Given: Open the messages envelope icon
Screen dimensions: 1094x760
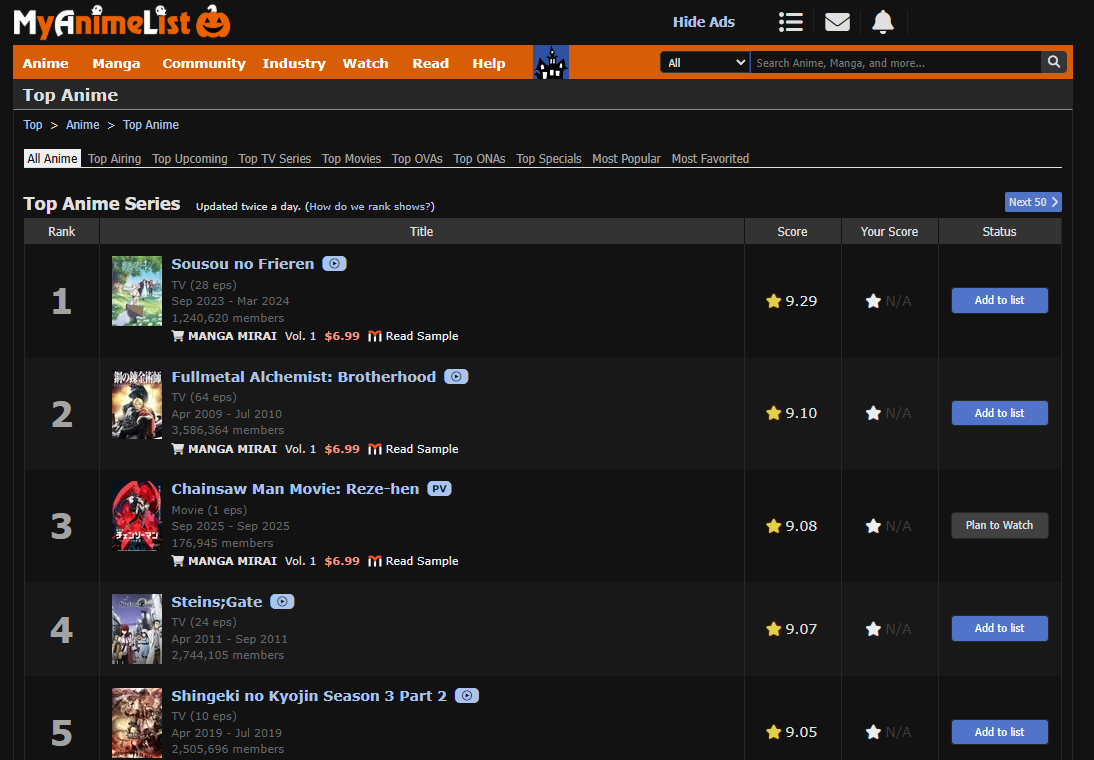Looking at the screenshot, I should coord(837,22).
